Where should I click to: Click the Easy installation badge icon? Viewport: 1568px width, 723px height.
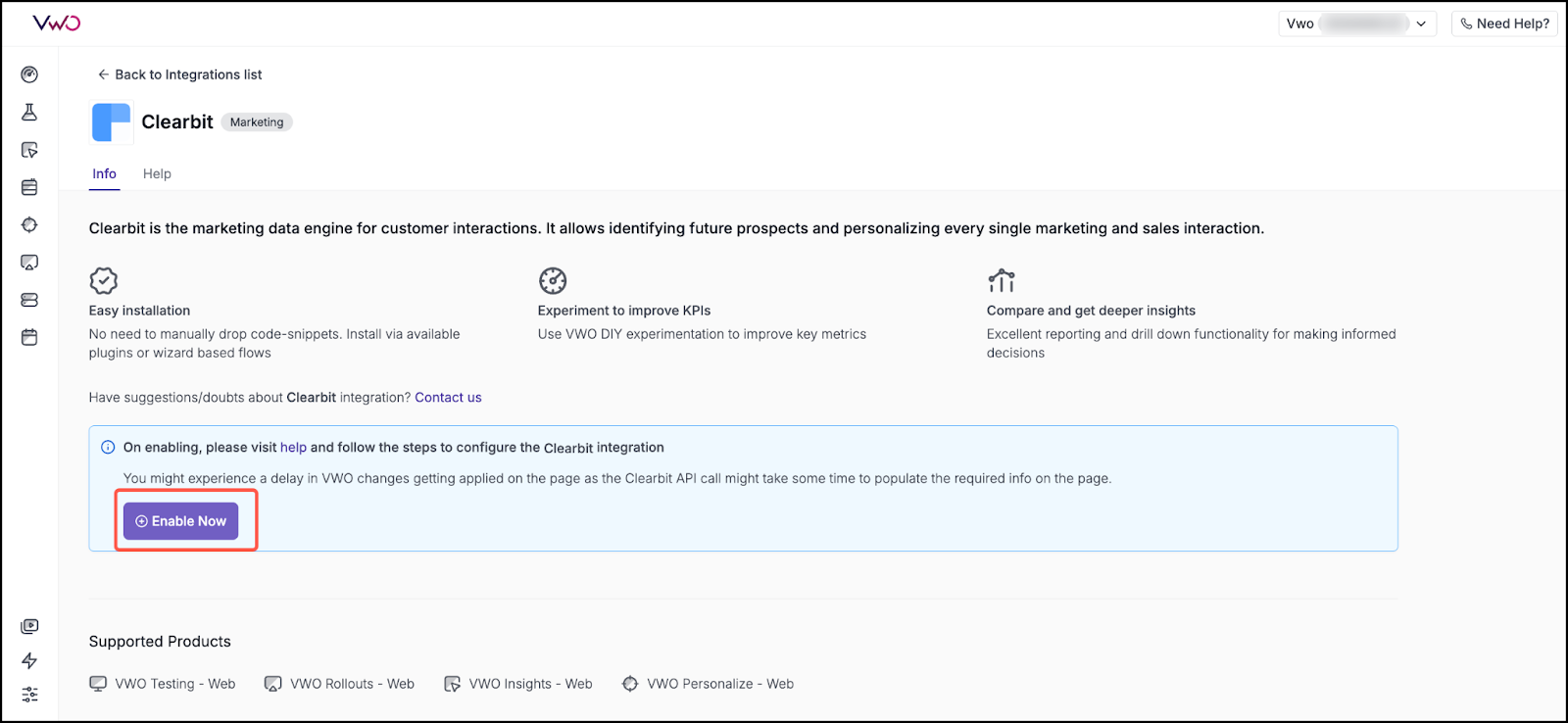click(103, 281)
